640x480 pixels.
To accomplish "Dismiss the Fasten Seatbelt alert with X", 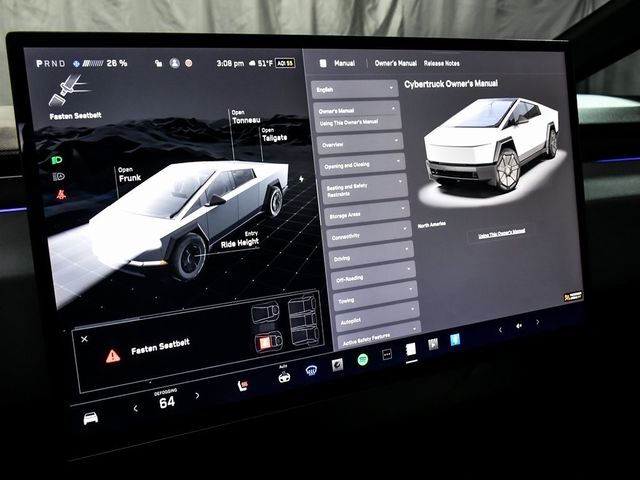I will [84, 339].
